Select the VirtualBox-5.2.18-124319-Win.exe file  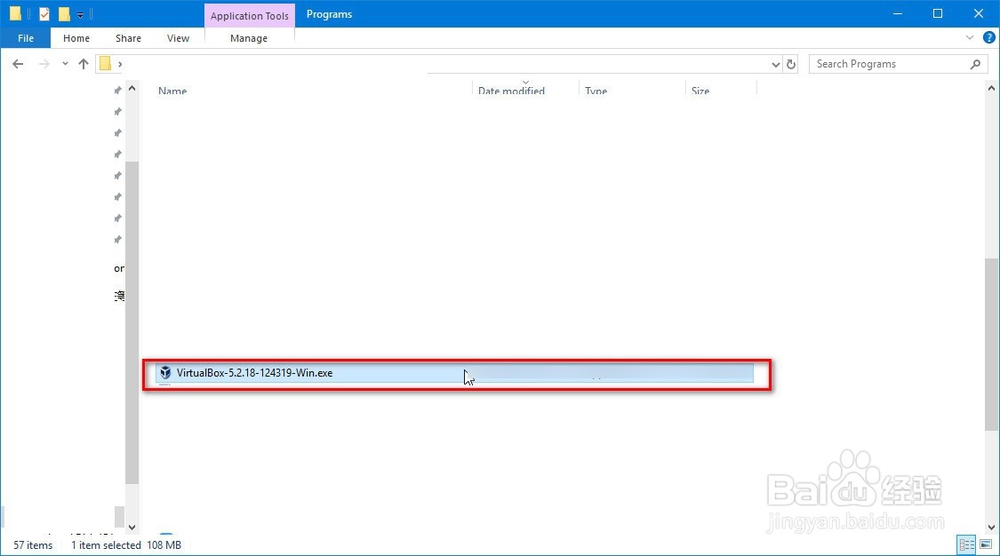tap(454, 373)
